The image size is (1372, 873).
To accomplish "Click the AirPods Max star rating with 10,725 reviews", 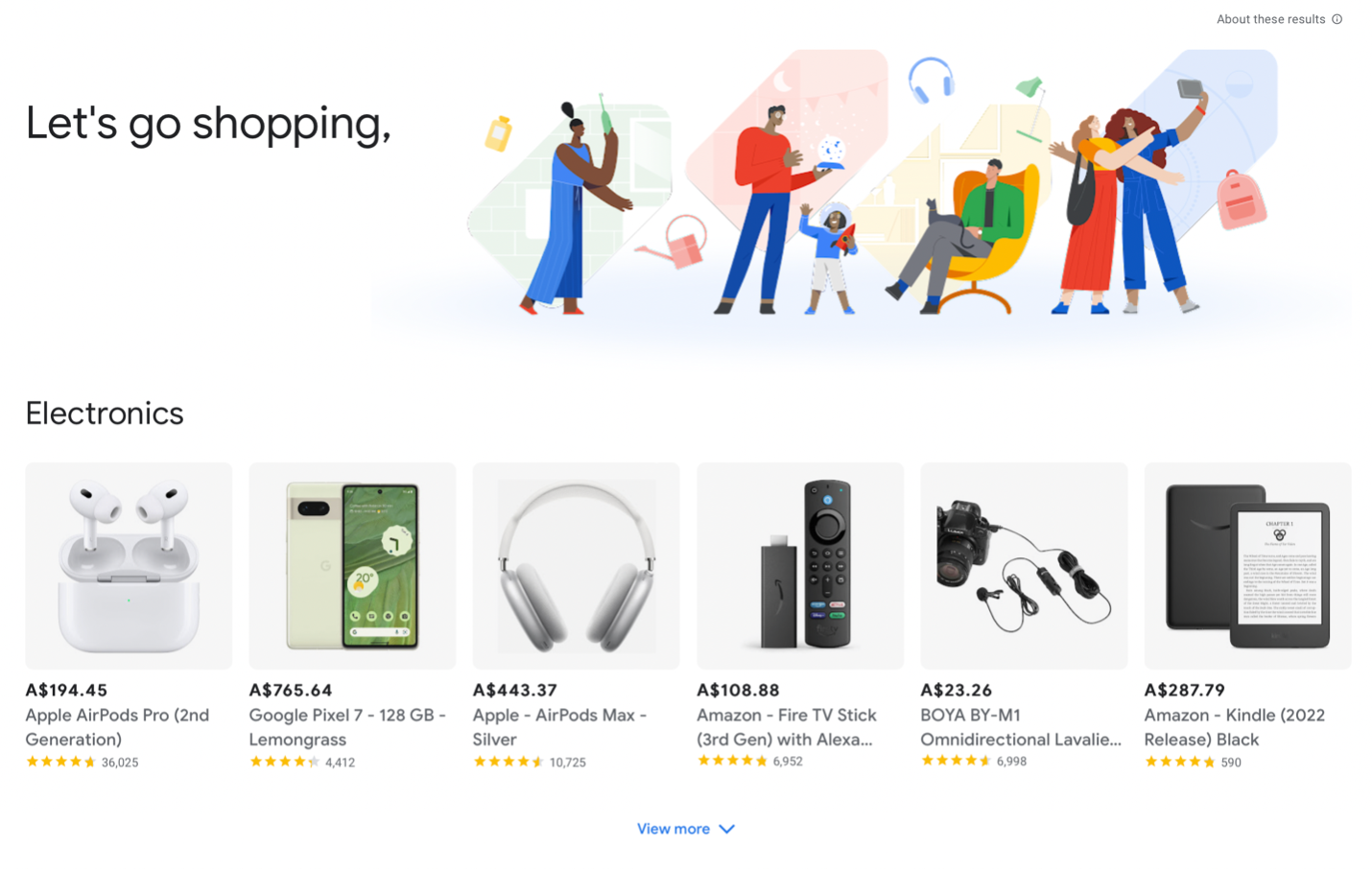I will coord(529,763).
